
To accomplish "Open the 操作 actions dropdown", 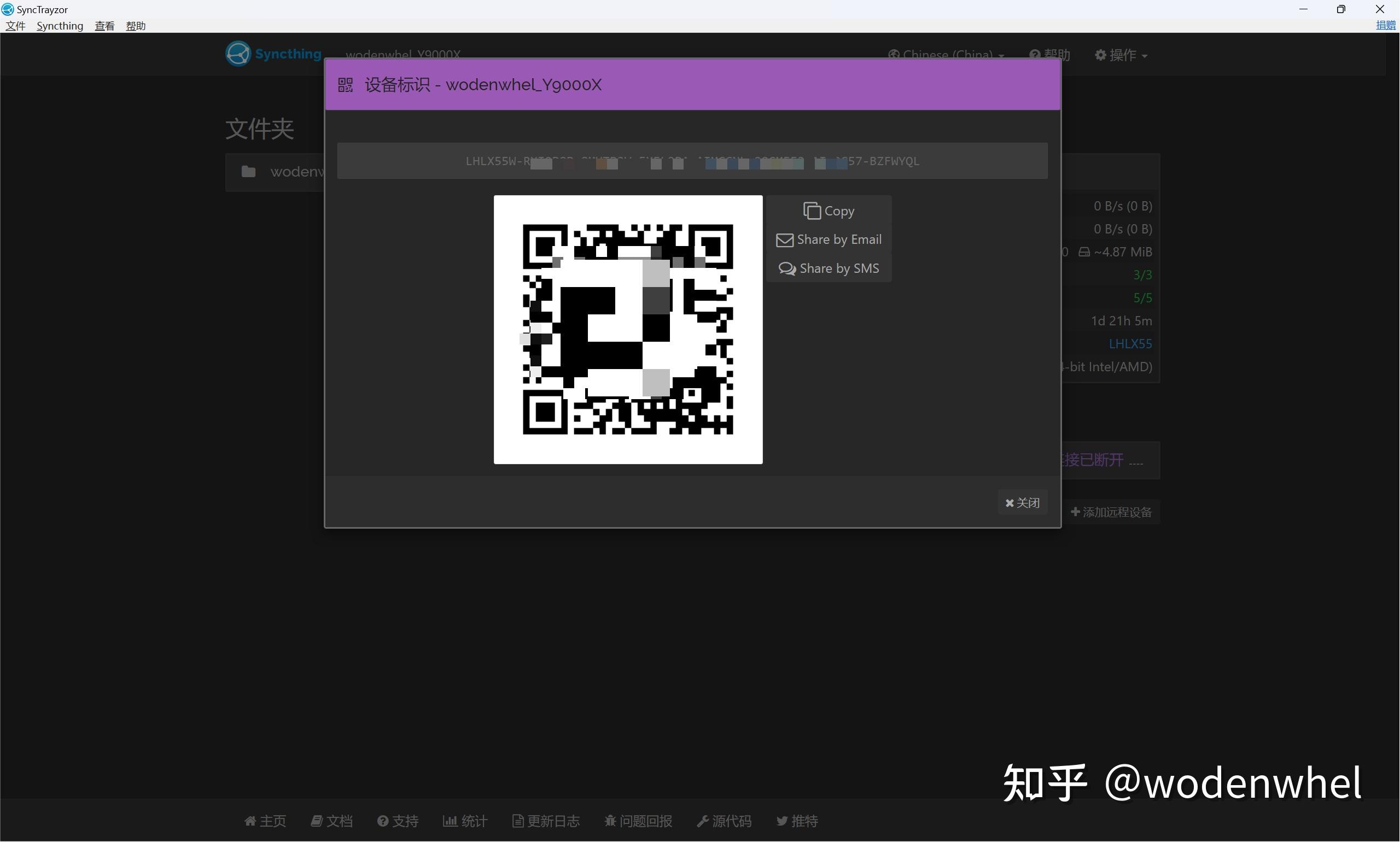I will (x=1121, y=55).
